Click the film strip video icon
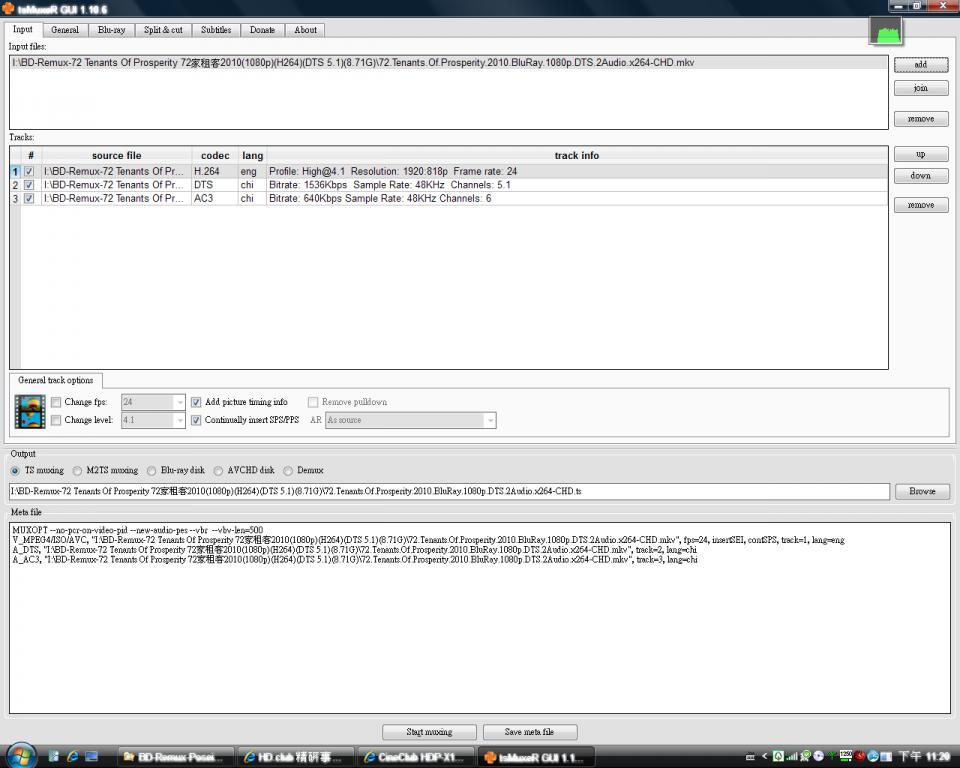The width and height of the screenshot is (960, 768). (30, 412)
